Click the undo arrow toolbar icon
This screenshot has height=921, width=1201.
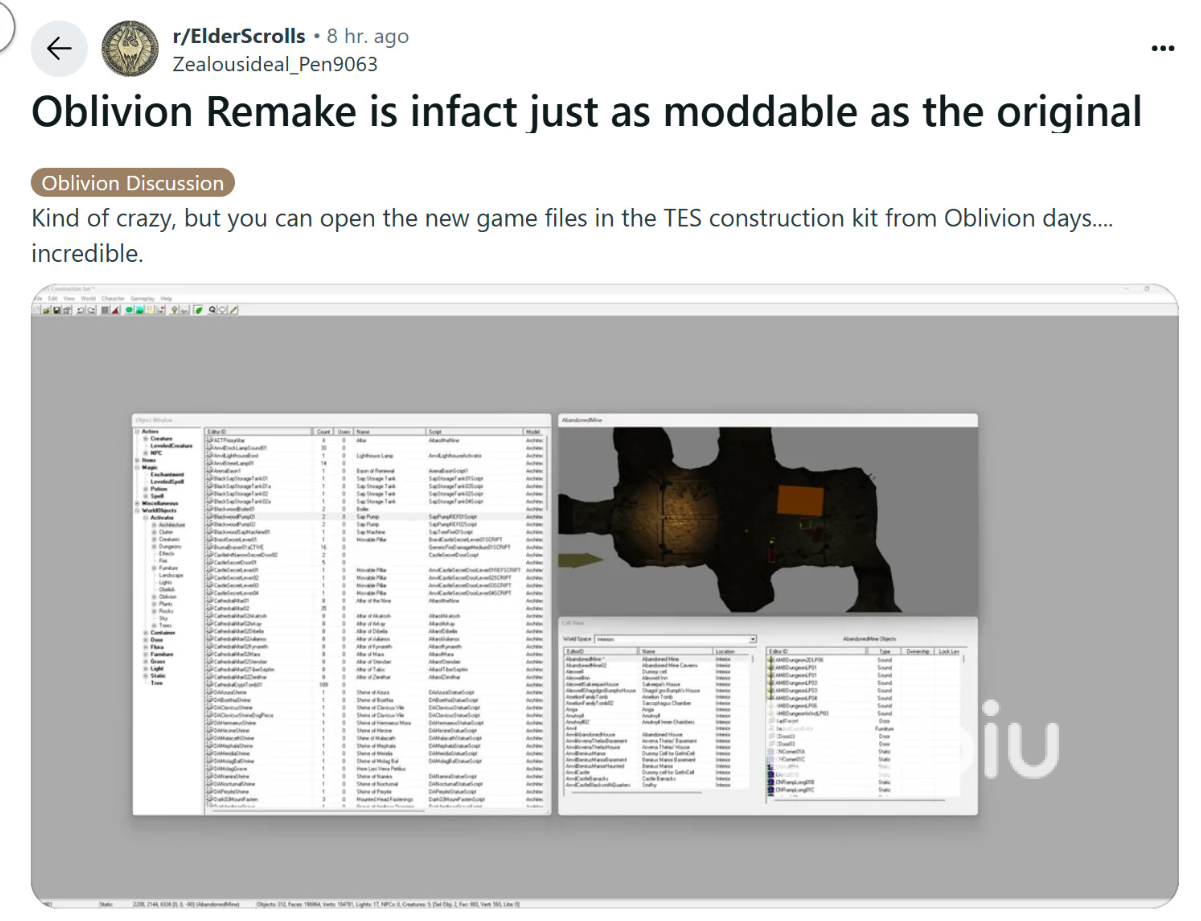tap(80, 310)
